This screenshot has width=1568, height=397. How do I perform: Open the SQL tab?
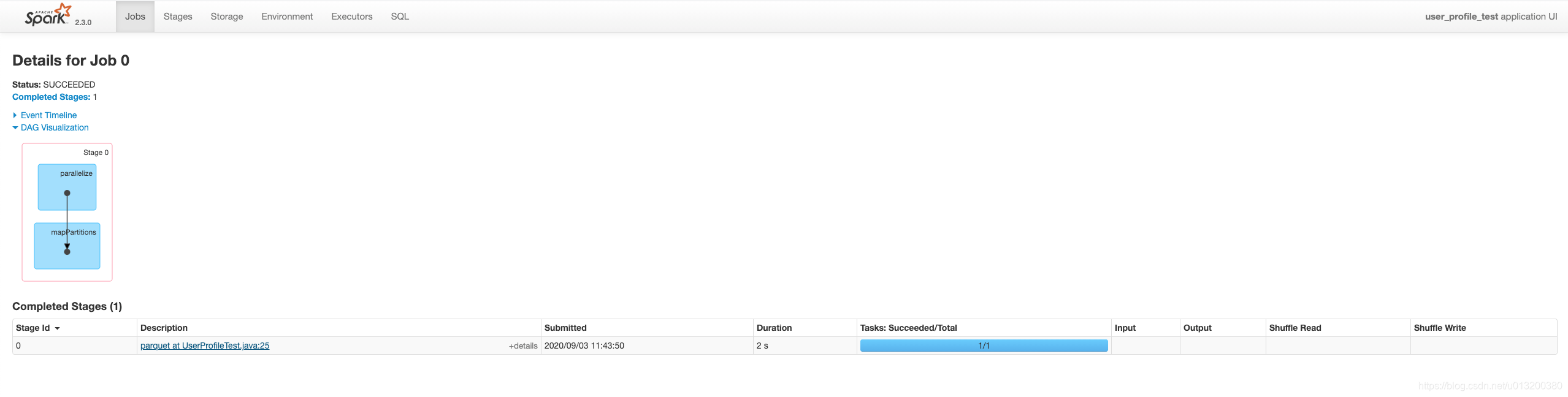(400, 17)
